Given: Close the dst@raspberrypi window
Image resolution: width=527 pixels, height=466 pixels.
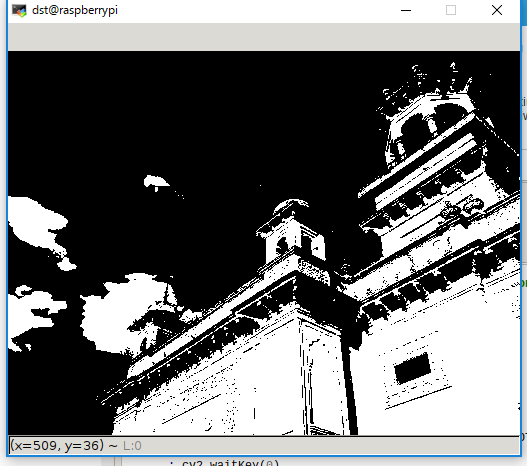Looking at the screenshot, I should point(496,10).
